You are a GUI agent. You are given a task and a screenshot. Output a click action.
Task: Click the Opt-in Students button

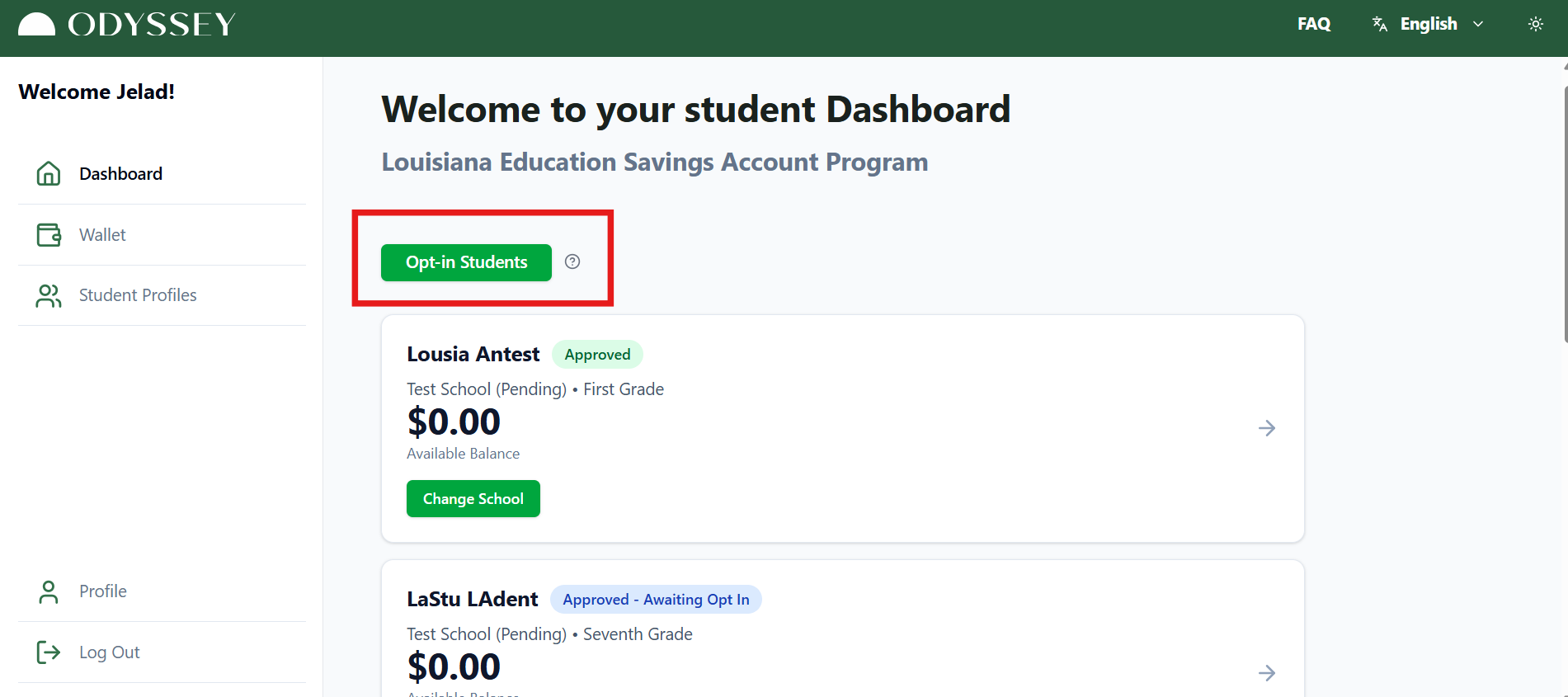(466, 262)
